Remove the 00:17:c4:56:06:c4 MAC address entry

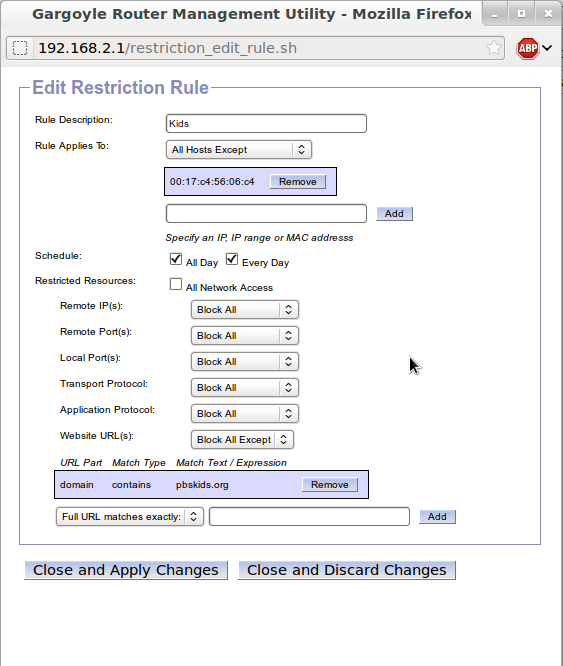click(x=298, y=181)
